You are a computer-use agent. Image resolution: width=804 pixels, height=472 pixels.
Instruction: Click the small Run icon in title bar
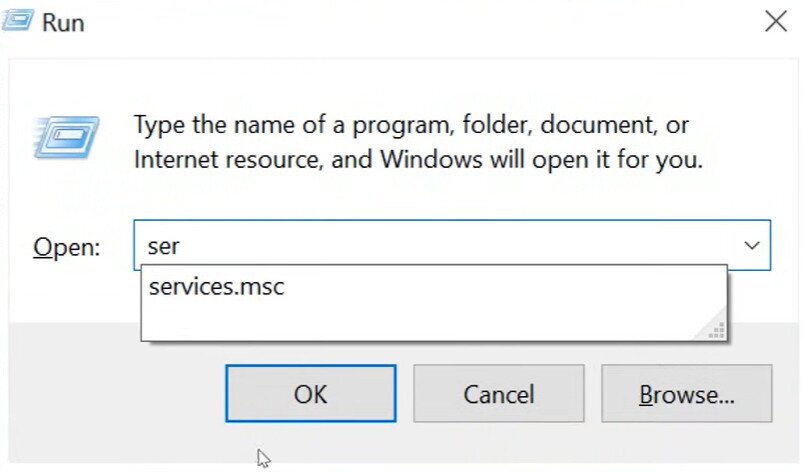pos(16,21)
